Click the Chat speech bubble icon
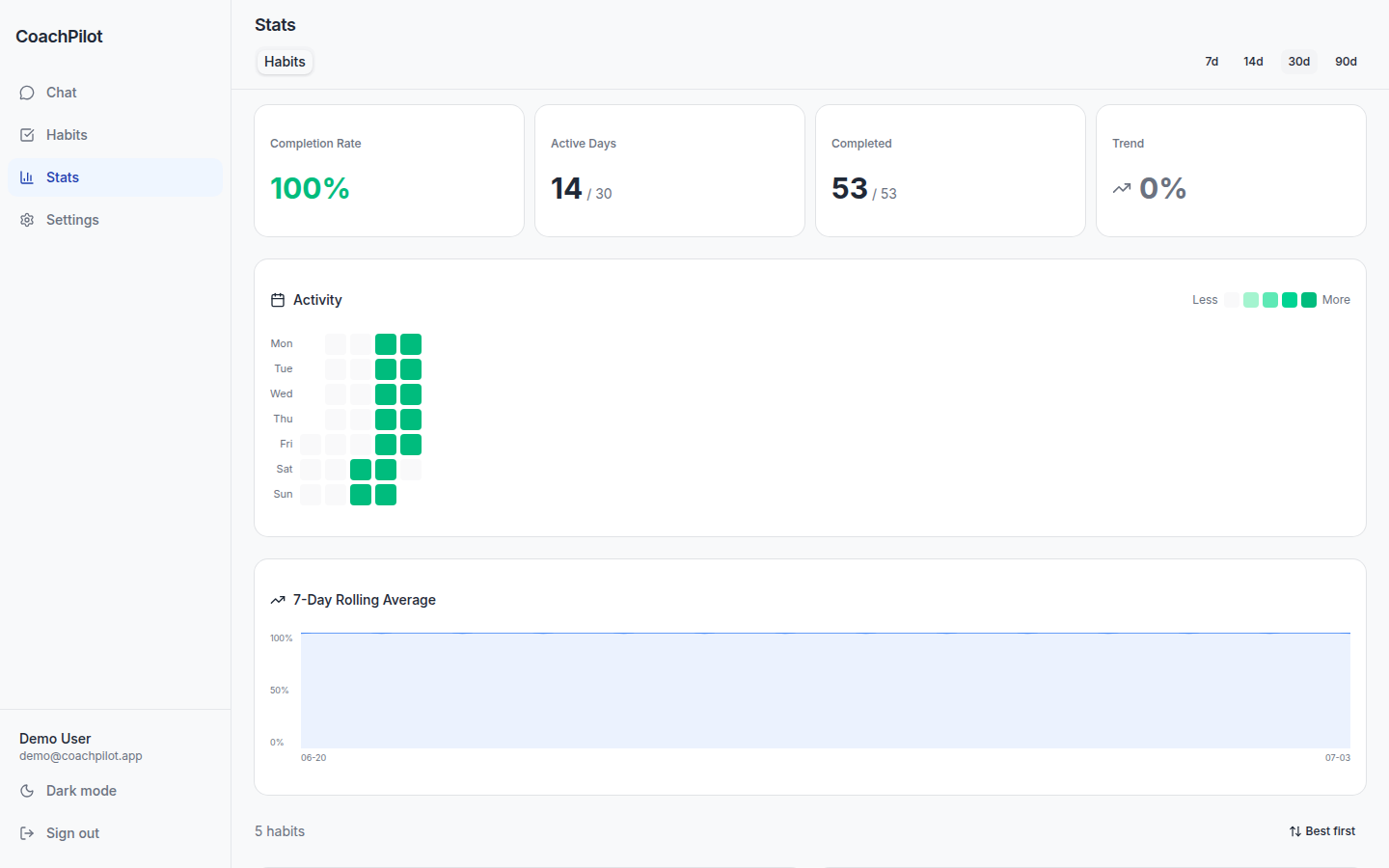This screenshot has height=868, width=1389. coord(27,93)
